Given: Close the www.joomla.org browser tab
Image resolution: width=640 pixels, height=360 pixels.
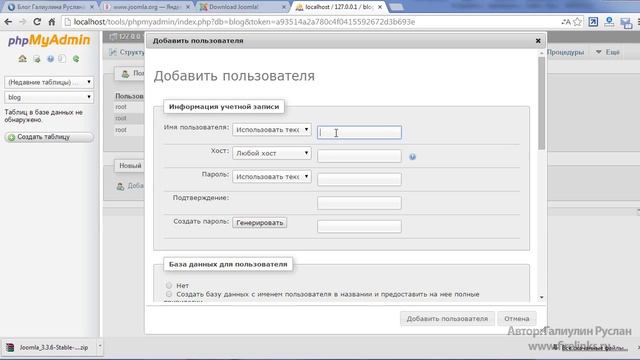Looking at the screenshot, I should pos(188,7).
